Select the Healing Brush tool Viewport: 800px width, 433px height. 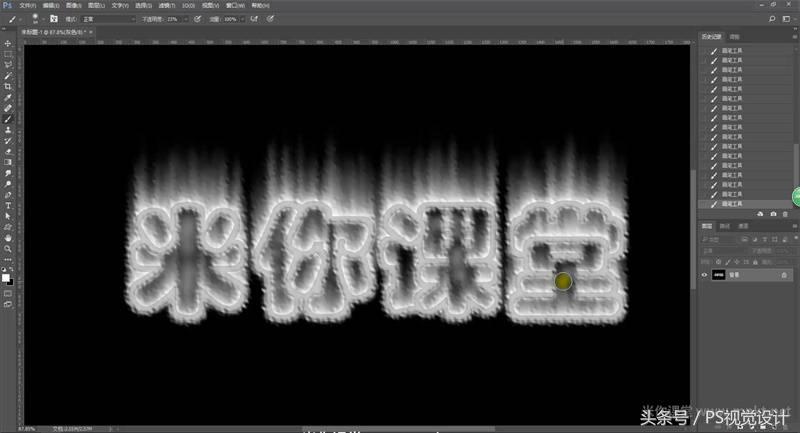pyautogui.click(x=8, y=108)
